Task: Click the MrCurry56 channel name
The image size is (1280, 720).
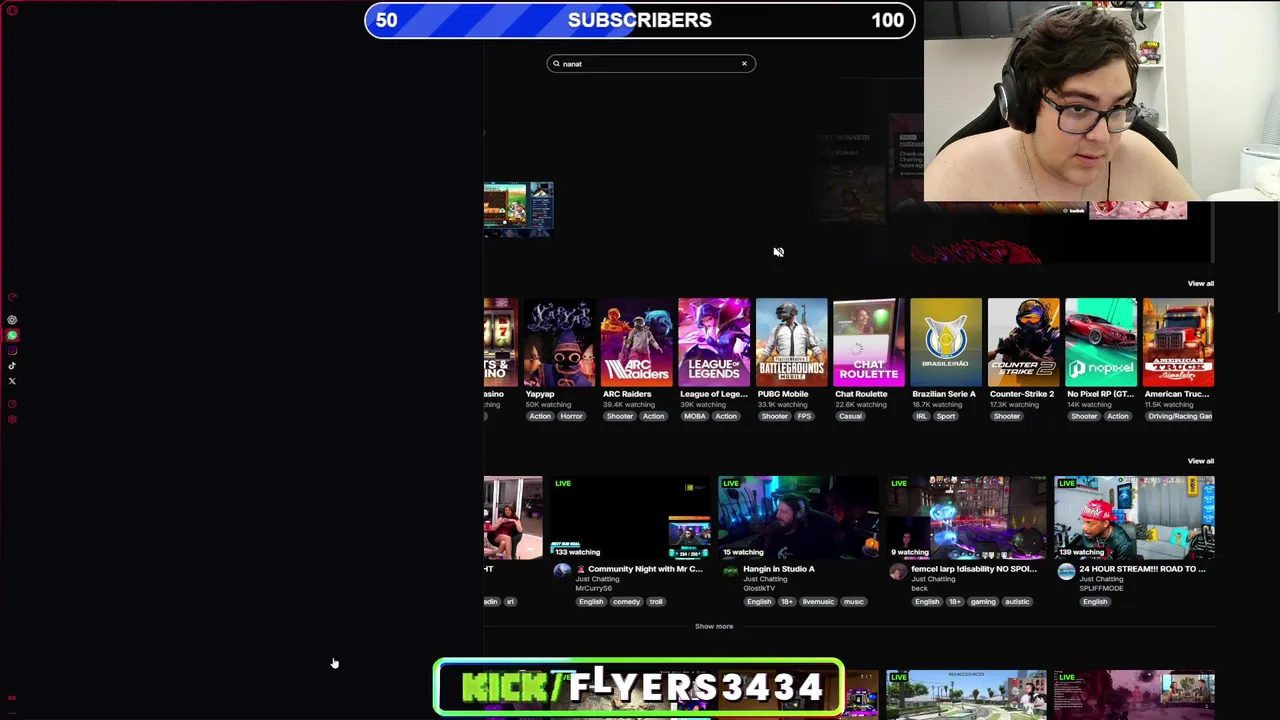Action: point(593,588)
